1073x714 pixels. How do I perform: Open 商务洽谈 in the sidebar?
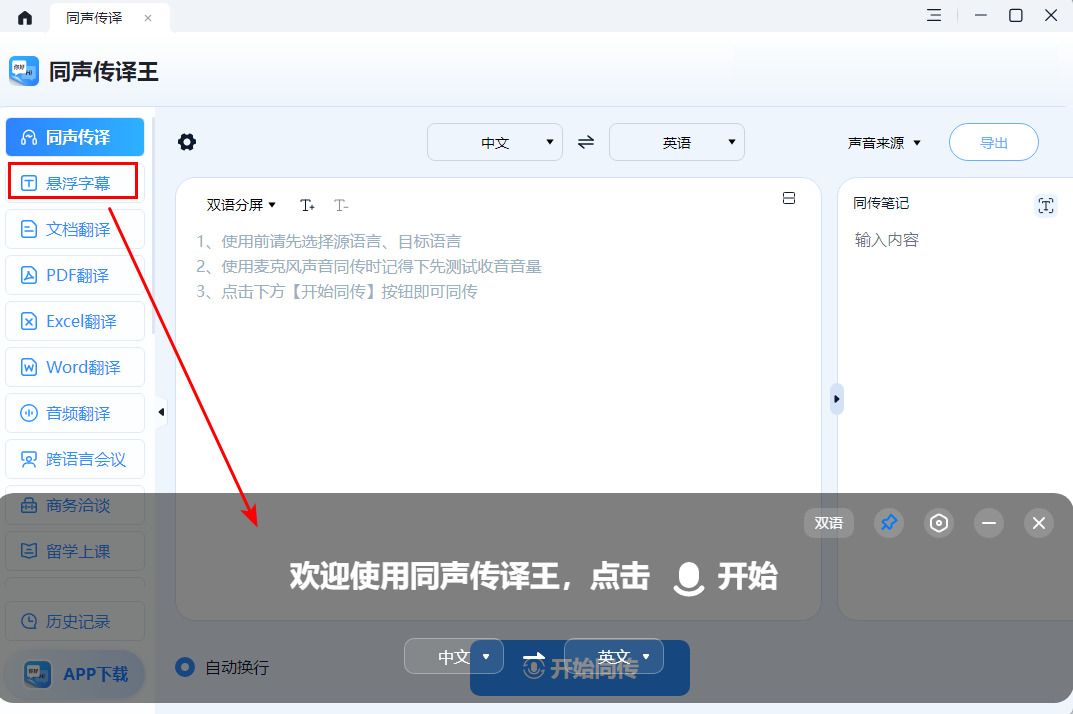(x=75, y=505)
